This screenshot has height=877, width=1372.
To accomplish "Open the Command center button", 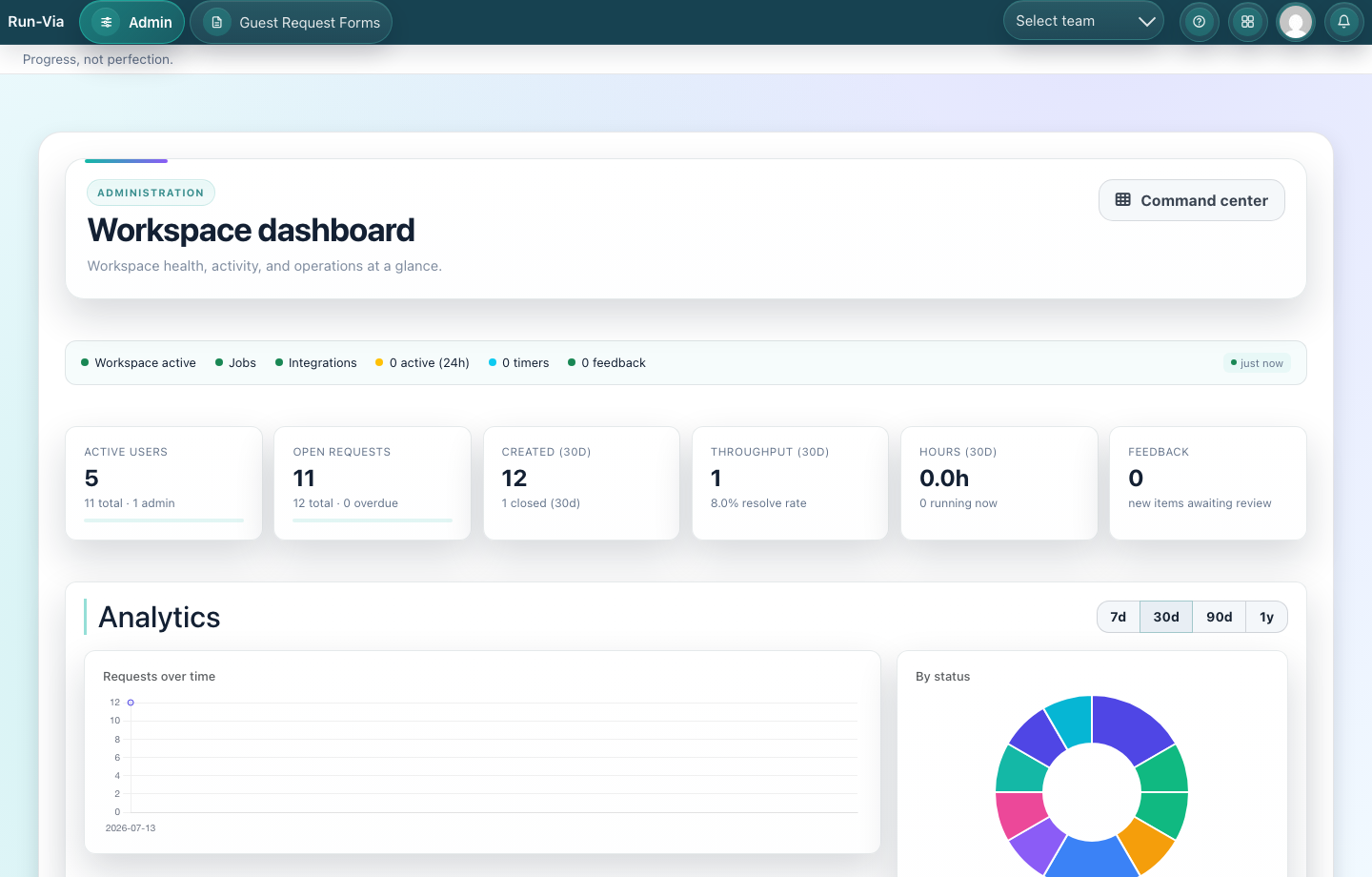I will click(x=1191, y=200).
